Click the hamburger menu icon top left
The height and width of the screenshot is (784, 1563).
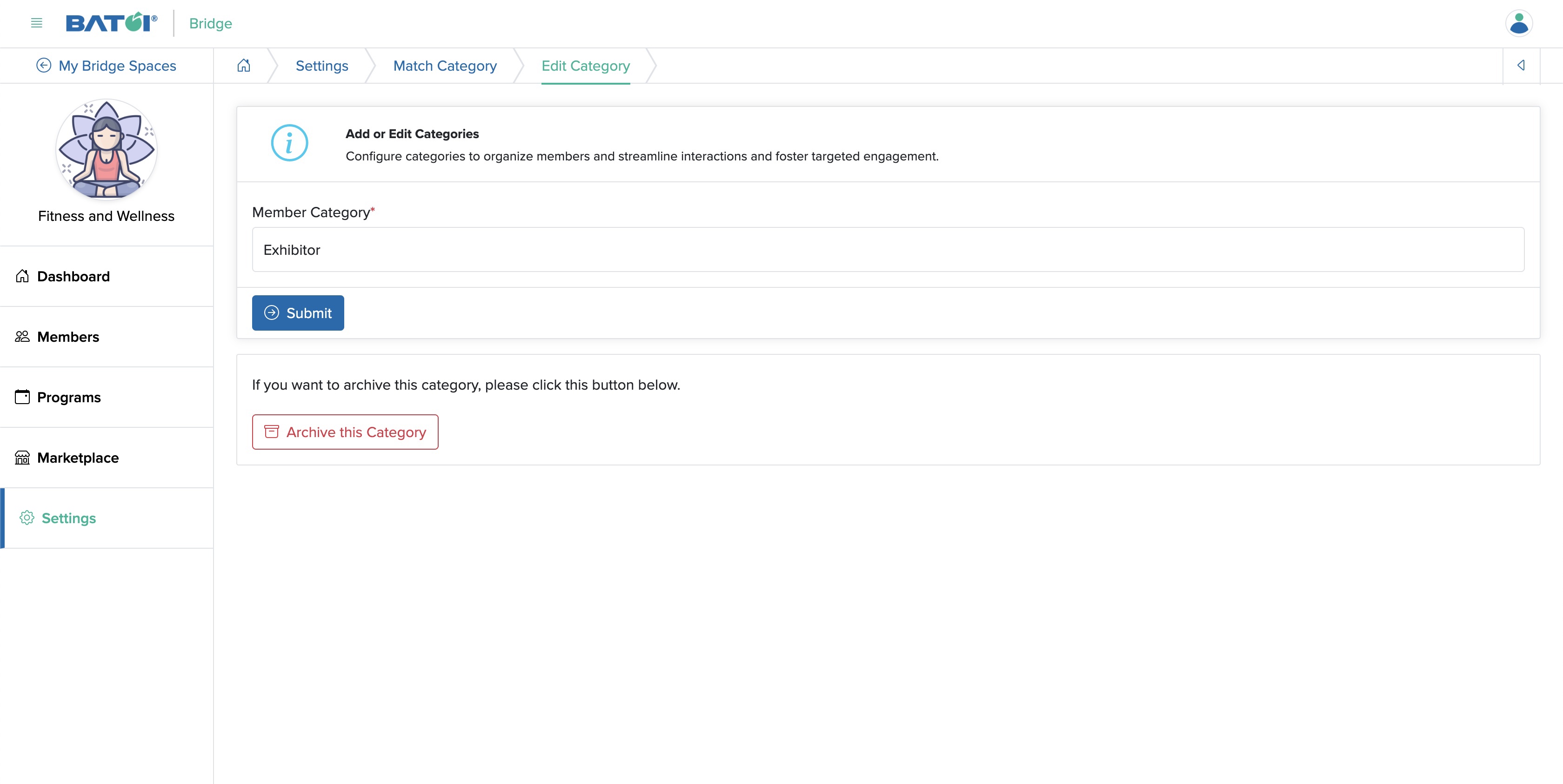tap(36, 23)
